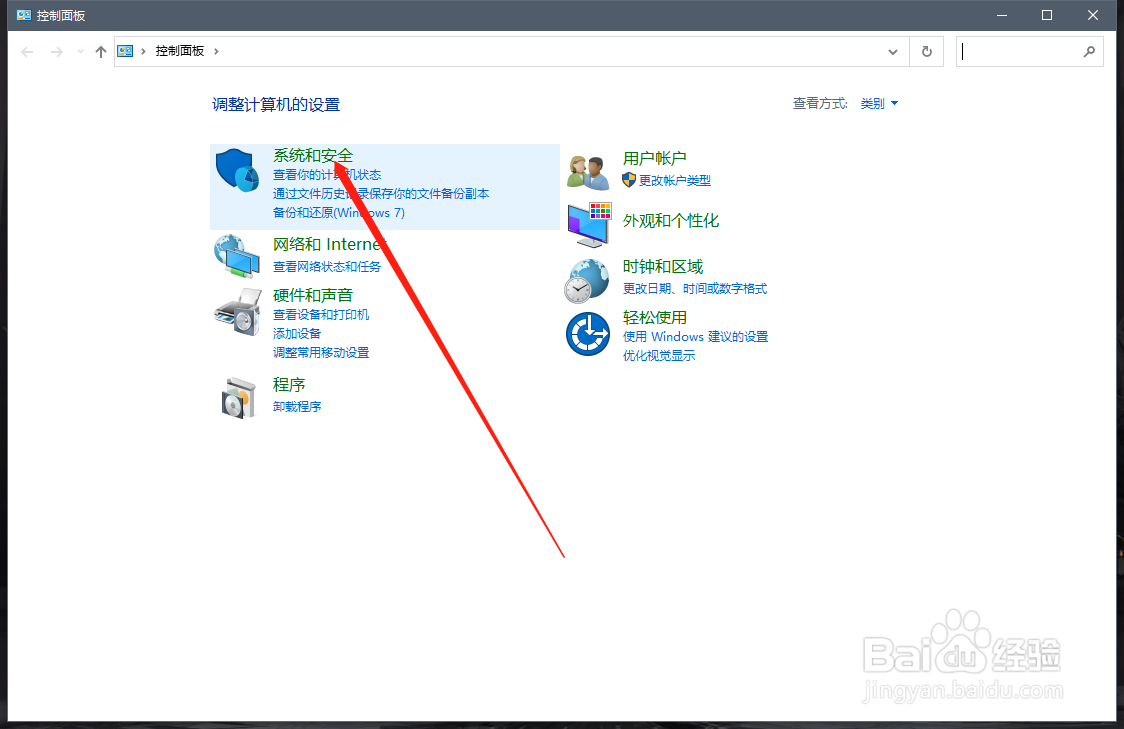Click the up-arrow navigation icon
1124x729 pixels.
(x=101, y=51)
